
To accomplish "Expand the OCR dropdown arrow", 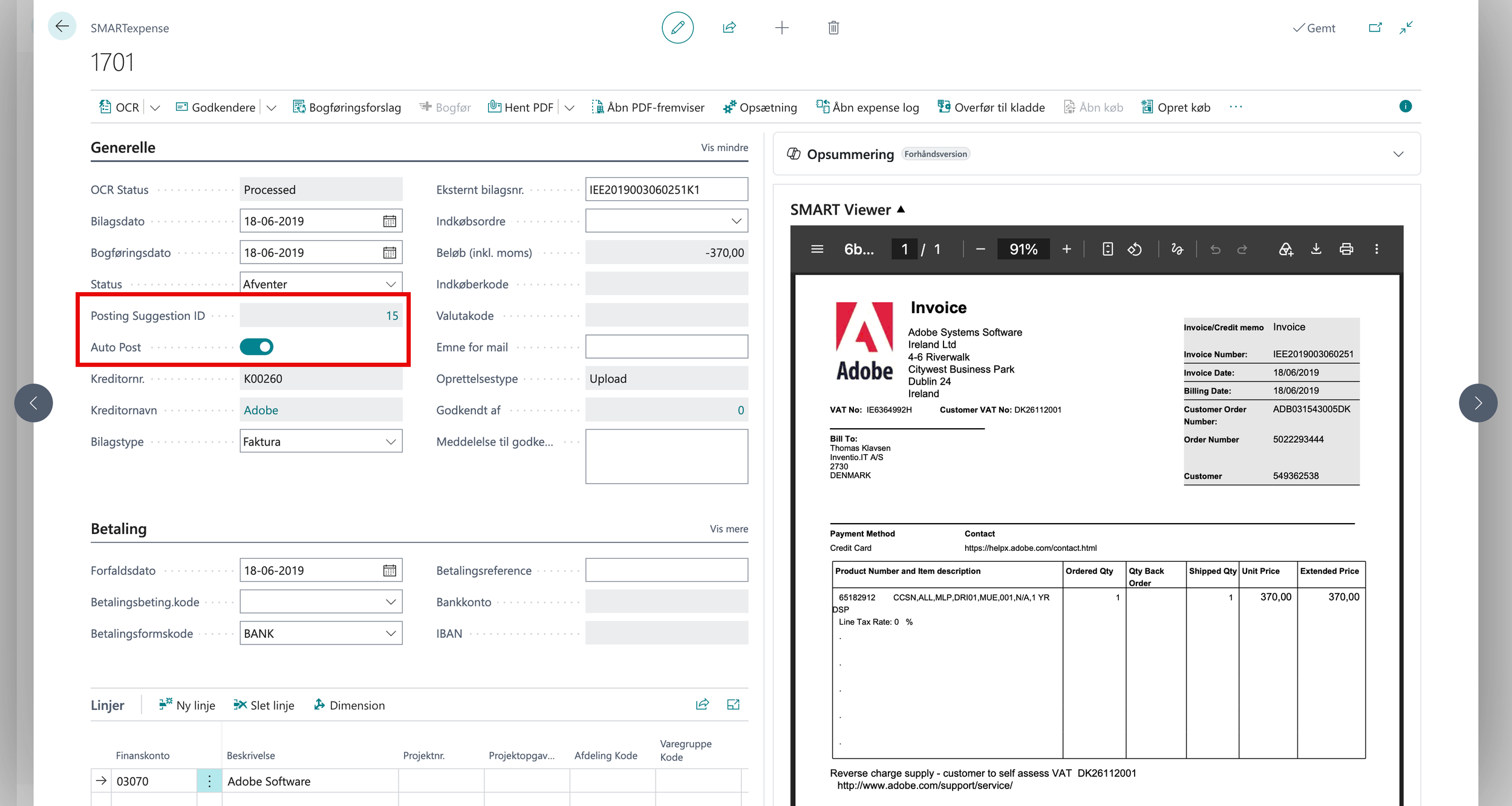I will pos(155,108).
